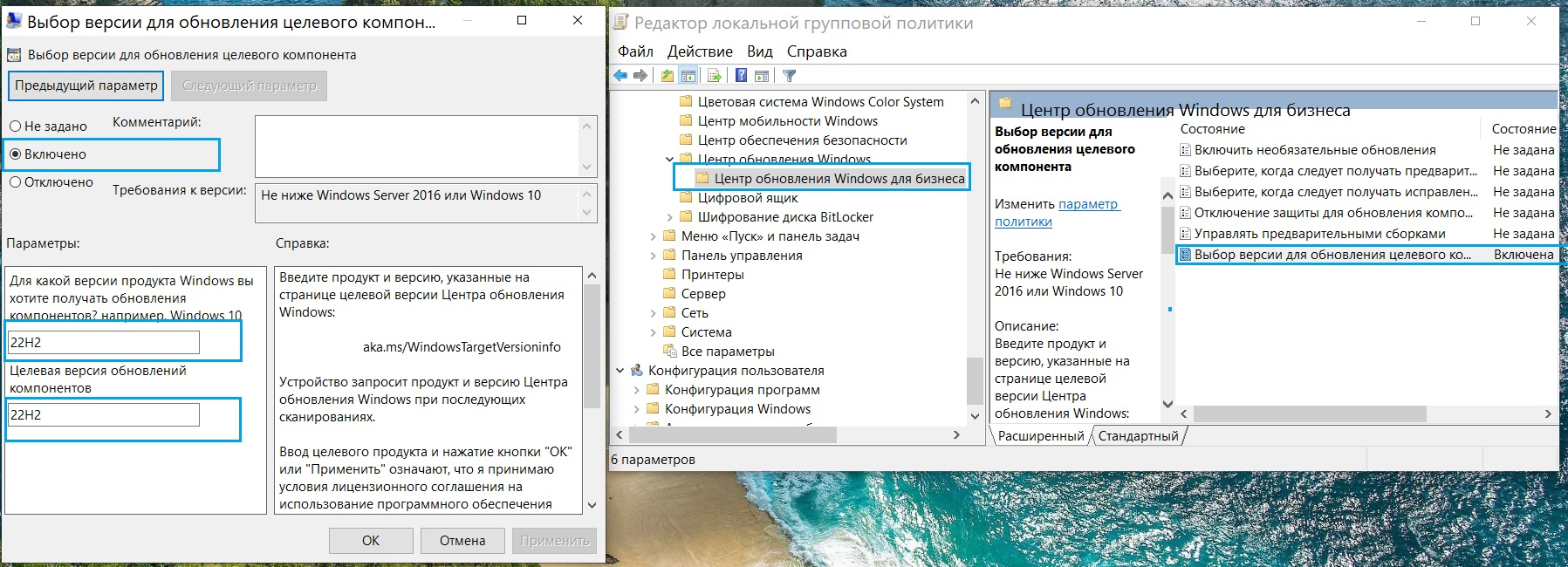Collapse the 'Центр обновления Windows' tree node

click(669, 160)
